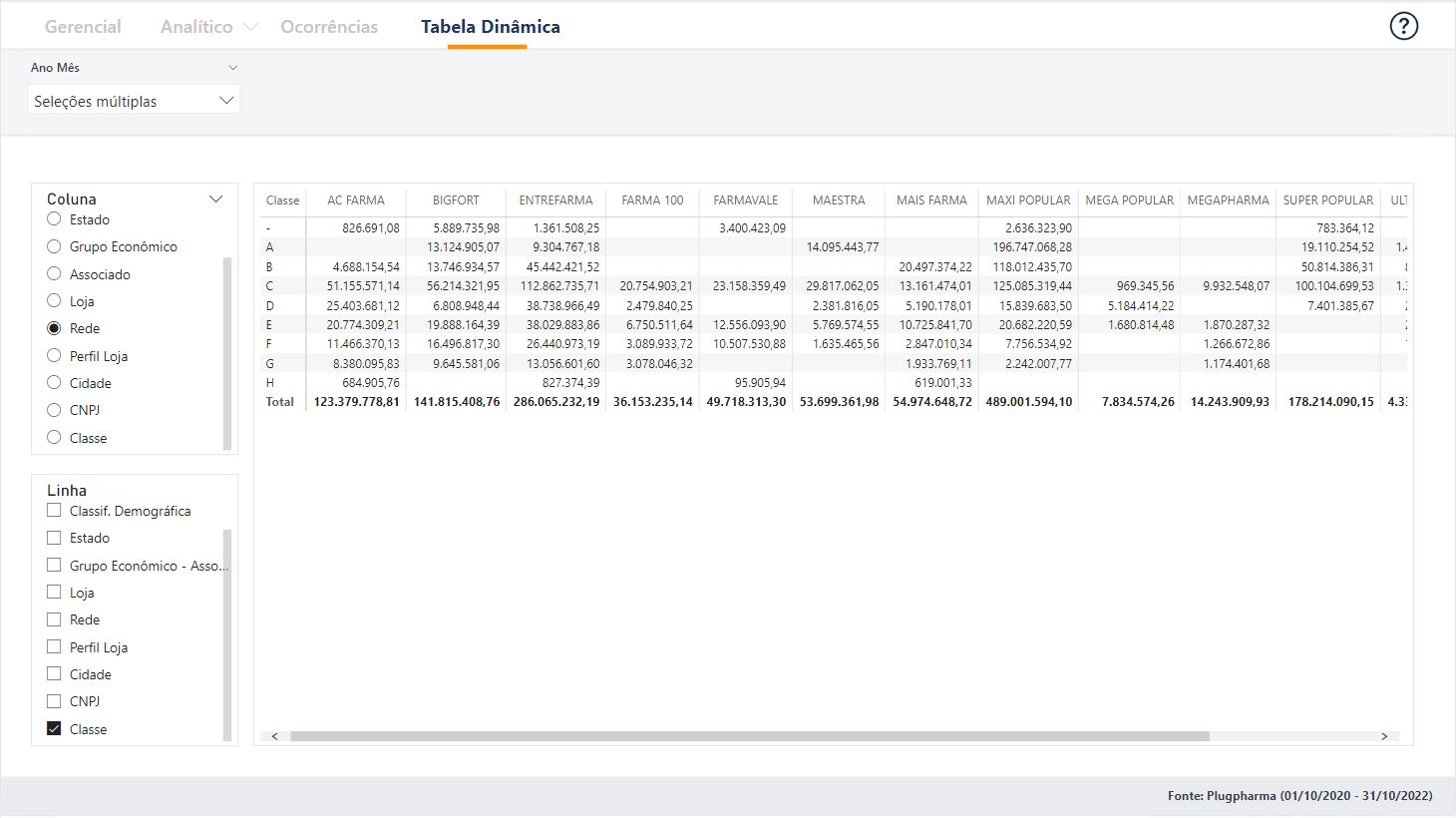
Task: Click the ENTREFARMA column header
Action: point(555,201)
